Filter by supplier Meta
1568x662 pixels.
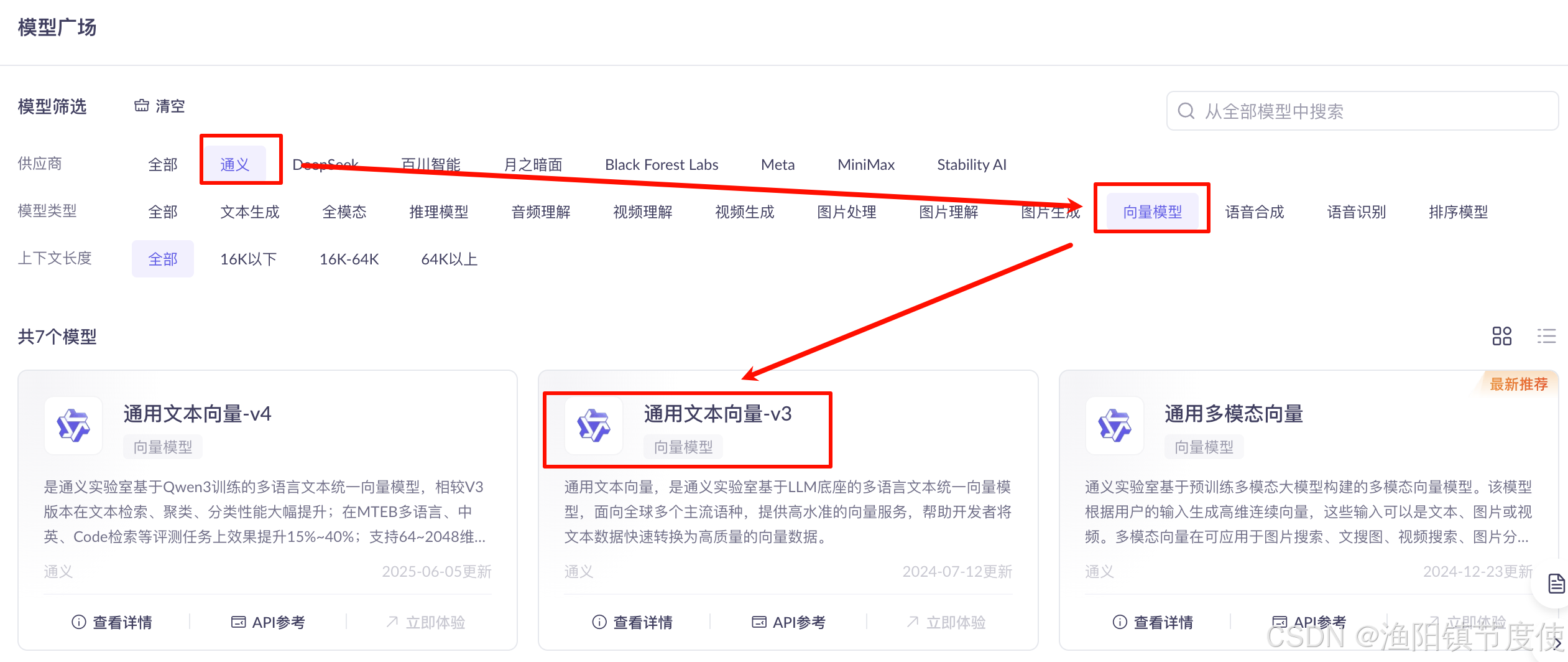[778, 164]
